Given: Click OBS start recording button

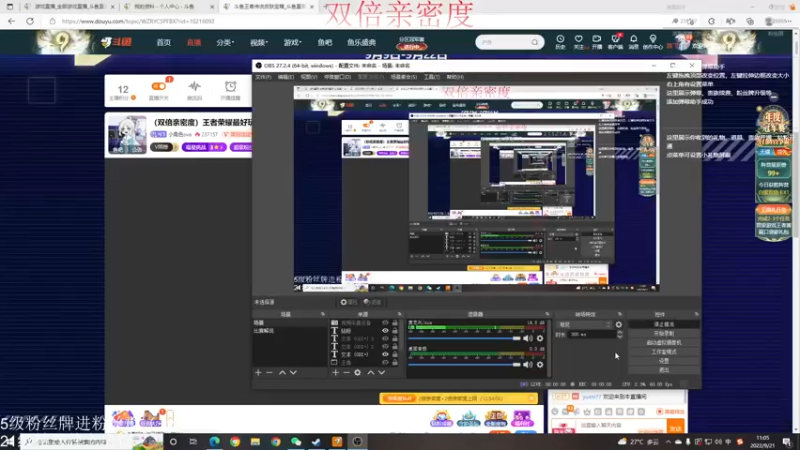Looking at the screenshot, I should tap(664, 334).
